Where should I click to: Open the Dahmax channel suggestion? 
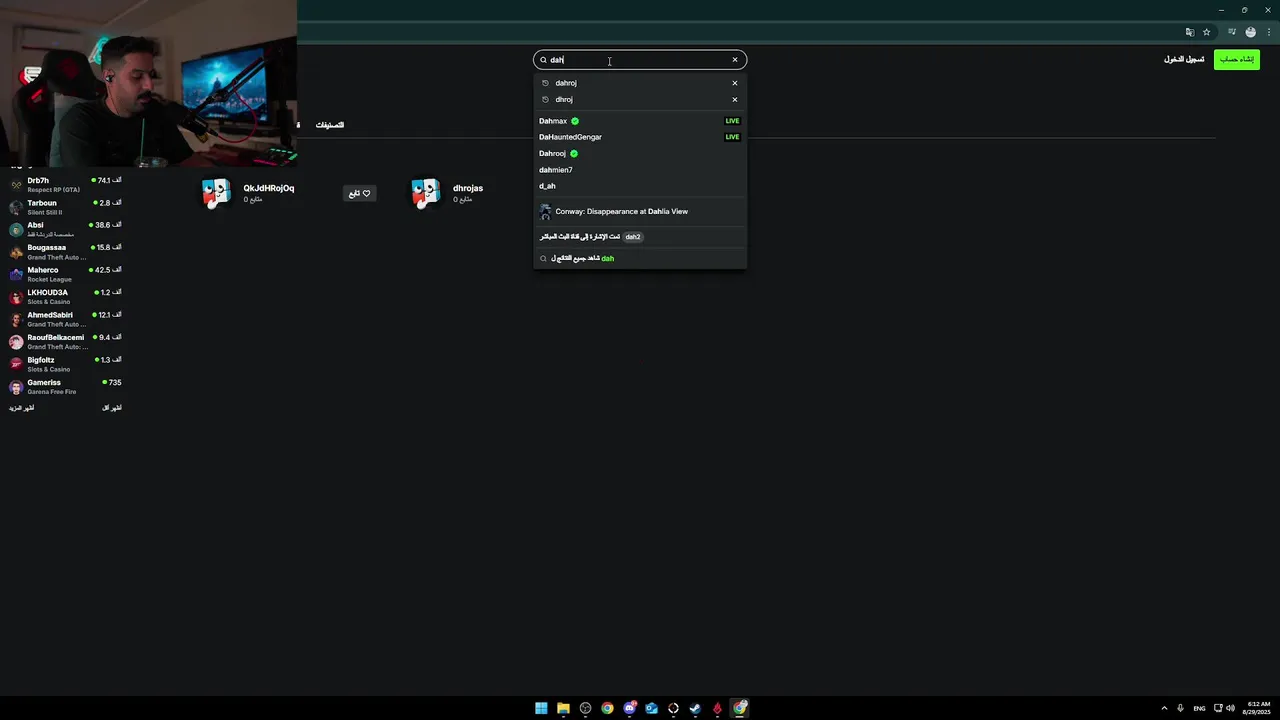(640, 121)
